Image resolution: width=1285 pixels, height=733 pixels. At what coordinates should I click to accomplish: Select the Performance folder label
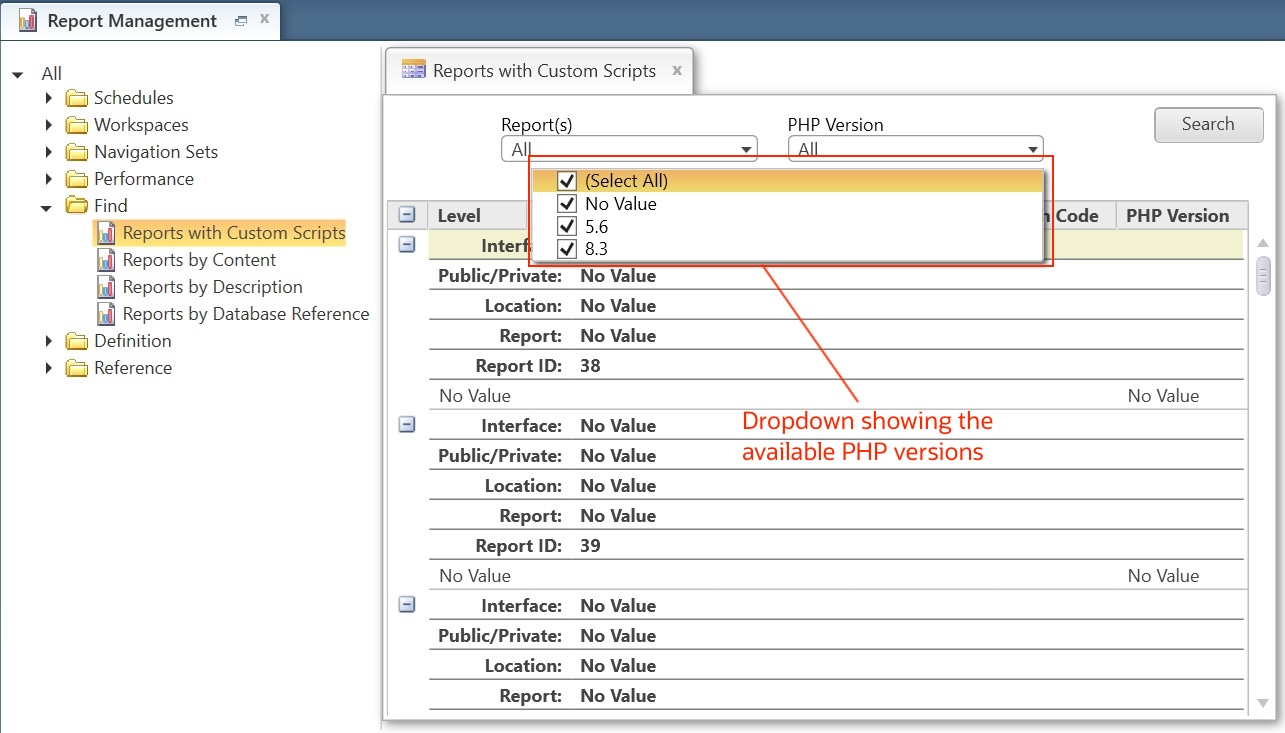(144, 179)
